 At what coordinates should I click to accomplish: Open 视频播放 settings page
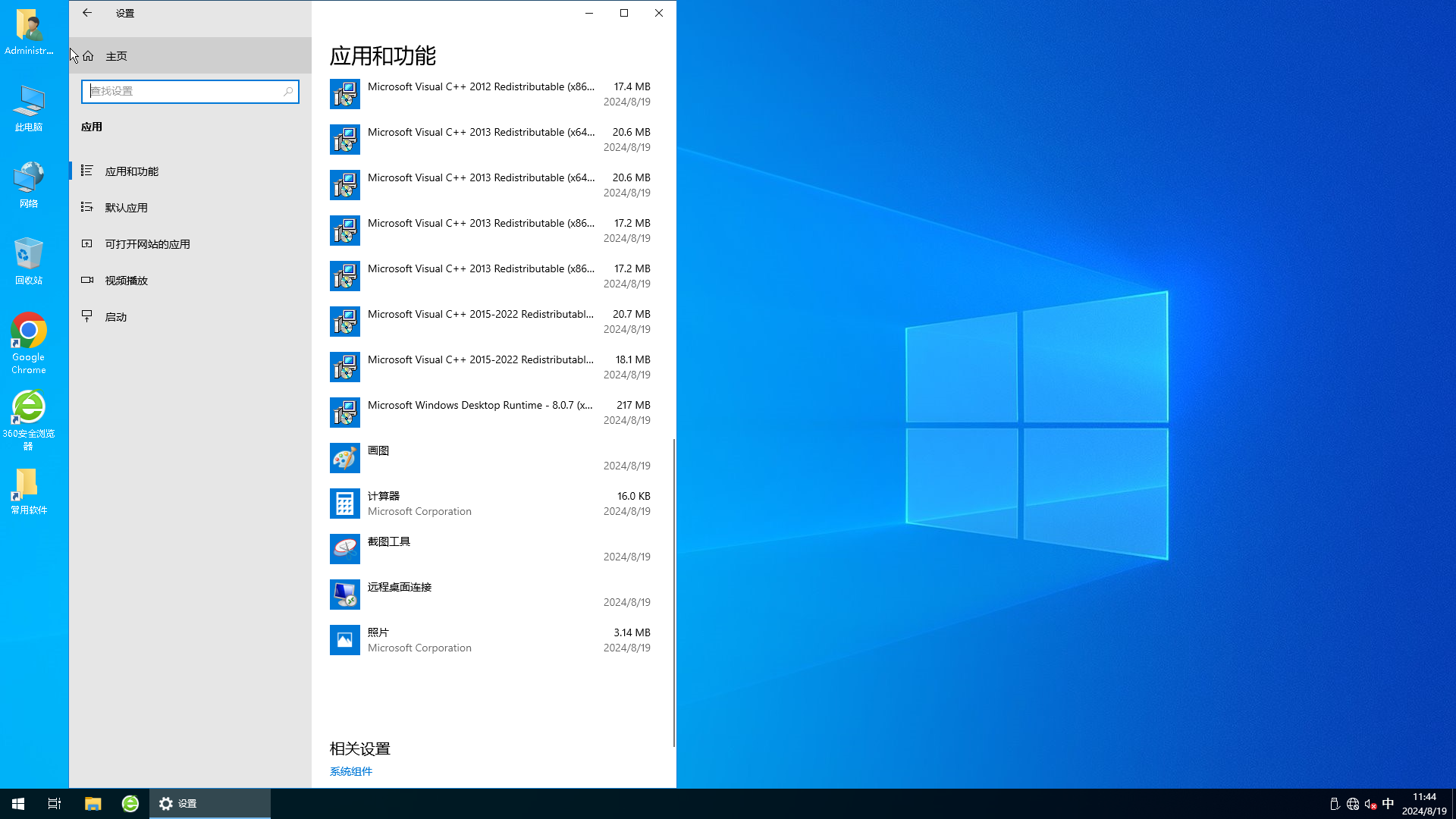[190, 281]
